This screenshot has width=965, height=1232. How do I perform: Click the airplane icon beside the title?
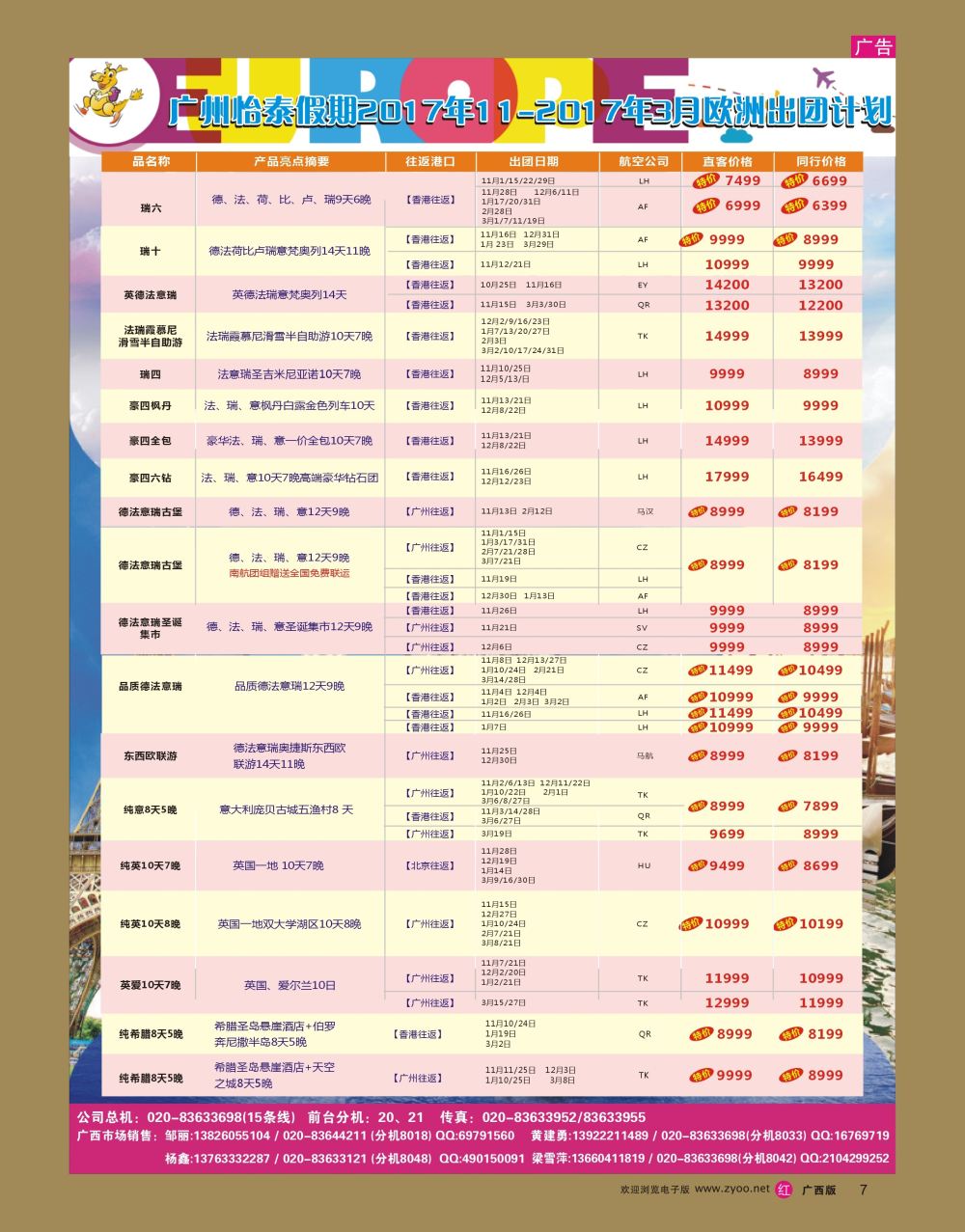824,77
